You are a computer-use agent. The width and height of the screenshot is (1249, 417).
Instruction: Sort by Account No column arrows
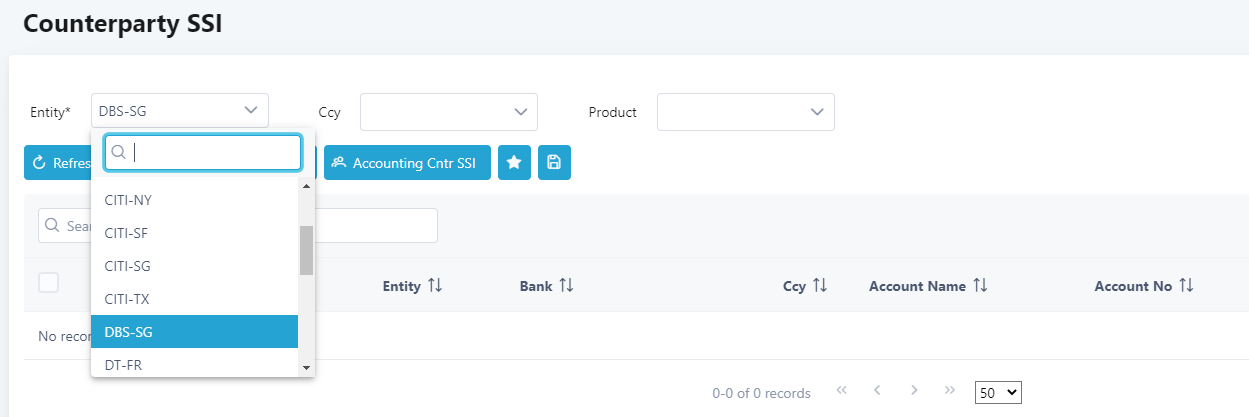(x=1186, y=286)
